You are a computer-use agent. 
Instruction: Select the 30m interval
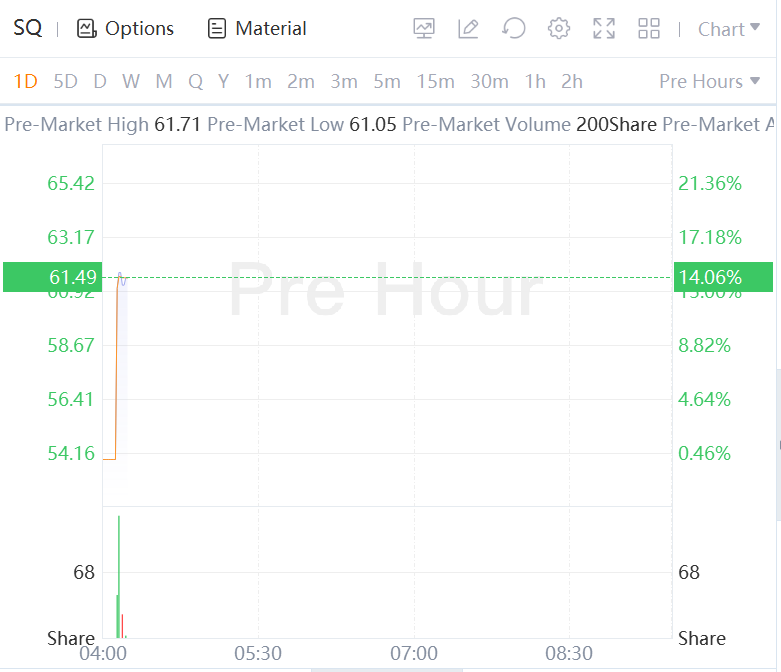489,81
